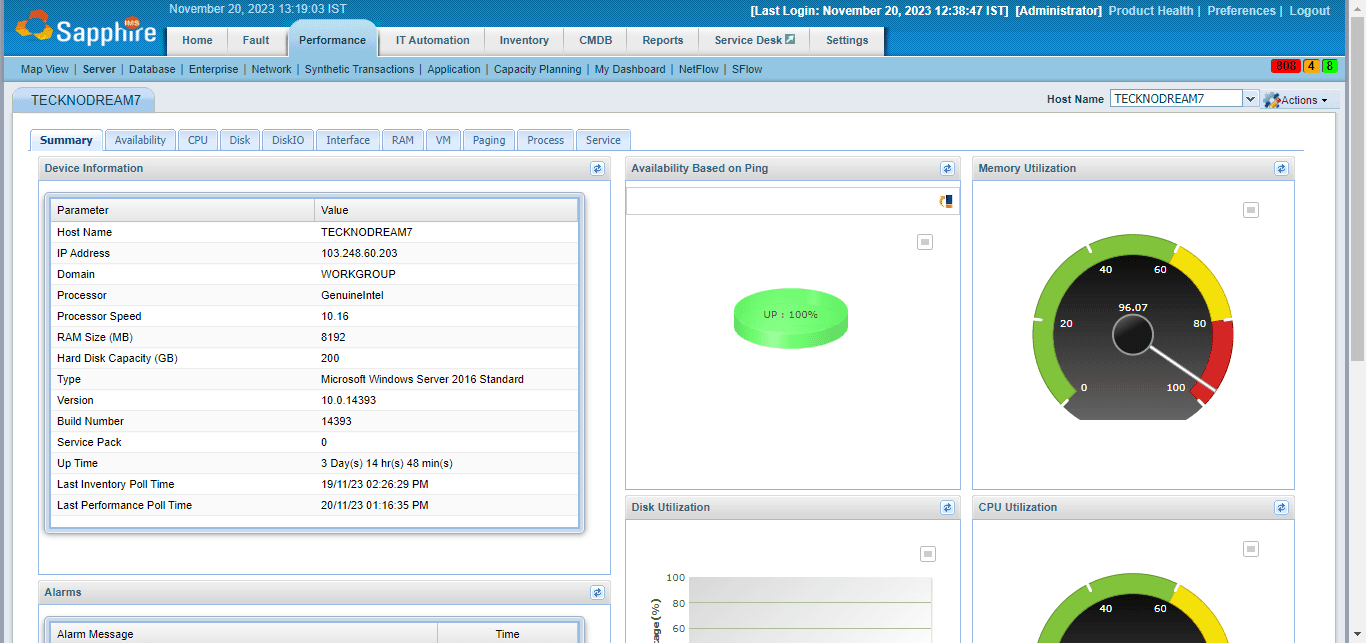Image resolution: width=1366 pixels, height=643 pixels.
Task: Open the Server submenu link
Action: tap(99, 69)
